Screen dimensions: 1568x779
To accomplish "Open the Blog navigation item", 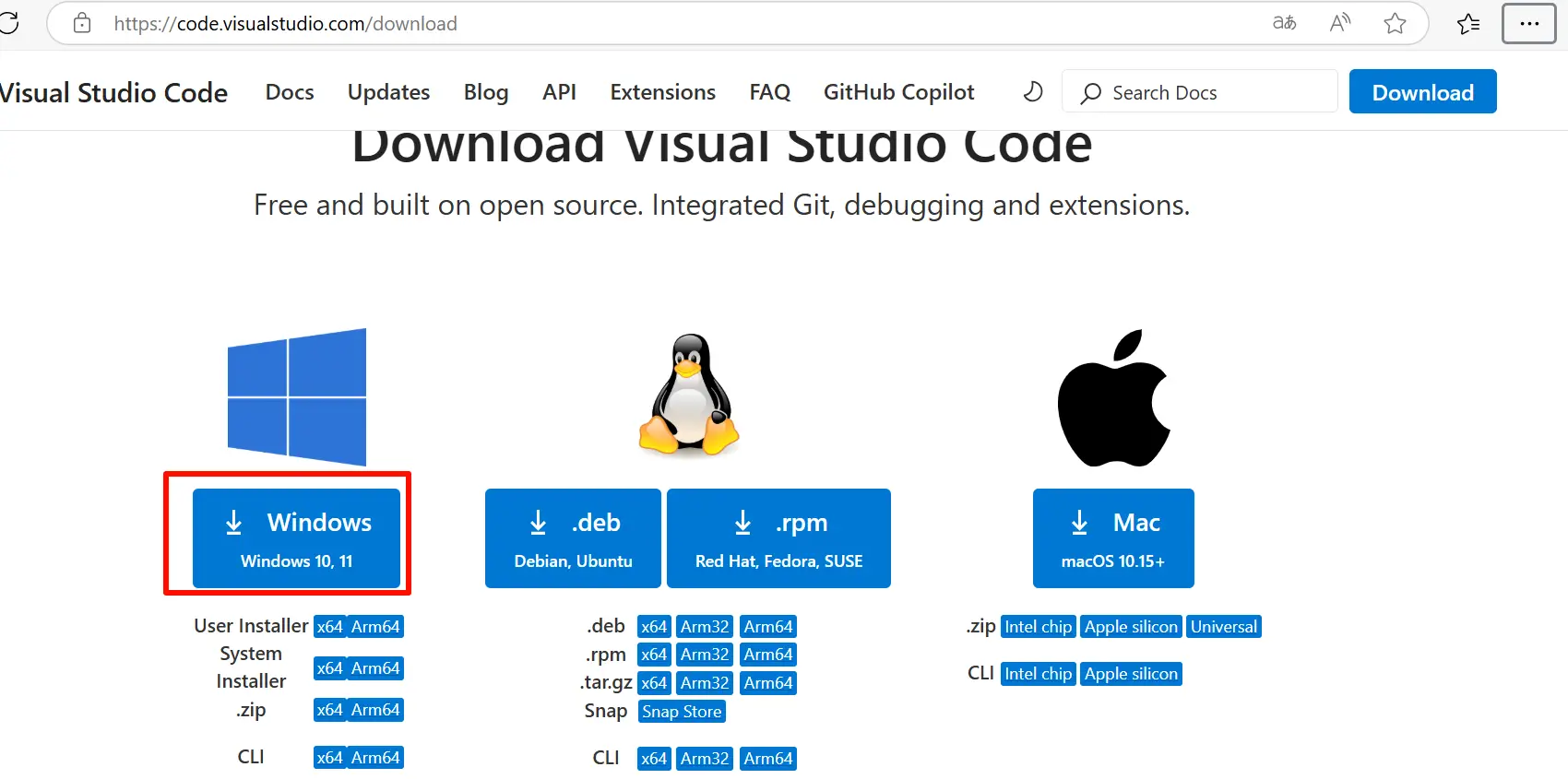I will (x=486, y=92).
